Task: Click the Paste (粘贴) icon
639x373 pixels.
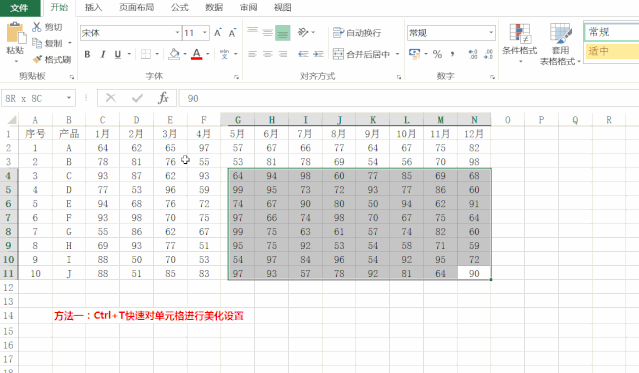Action: [15, 33]
